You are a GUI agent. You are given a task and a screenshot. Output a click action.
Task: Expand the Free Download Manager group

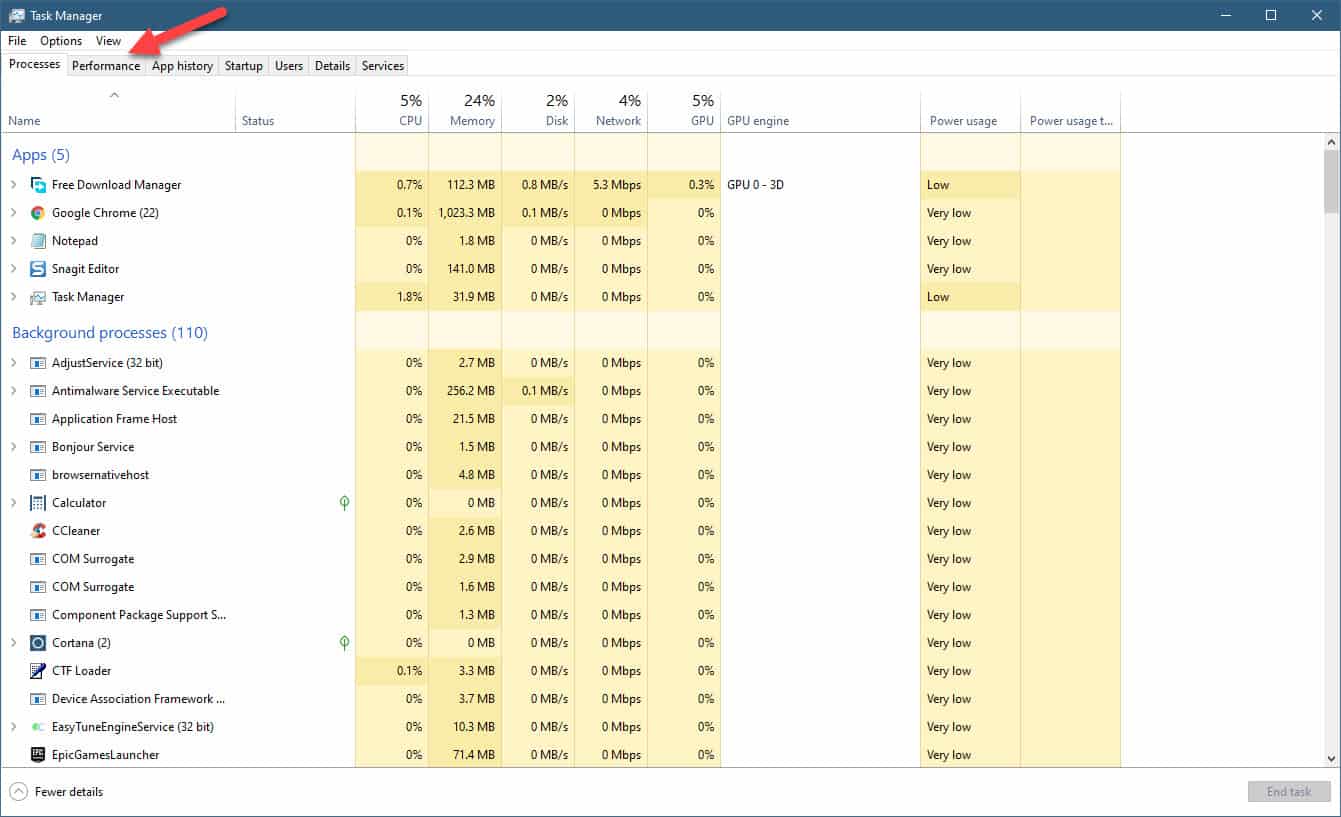click(x=14, y=185)
